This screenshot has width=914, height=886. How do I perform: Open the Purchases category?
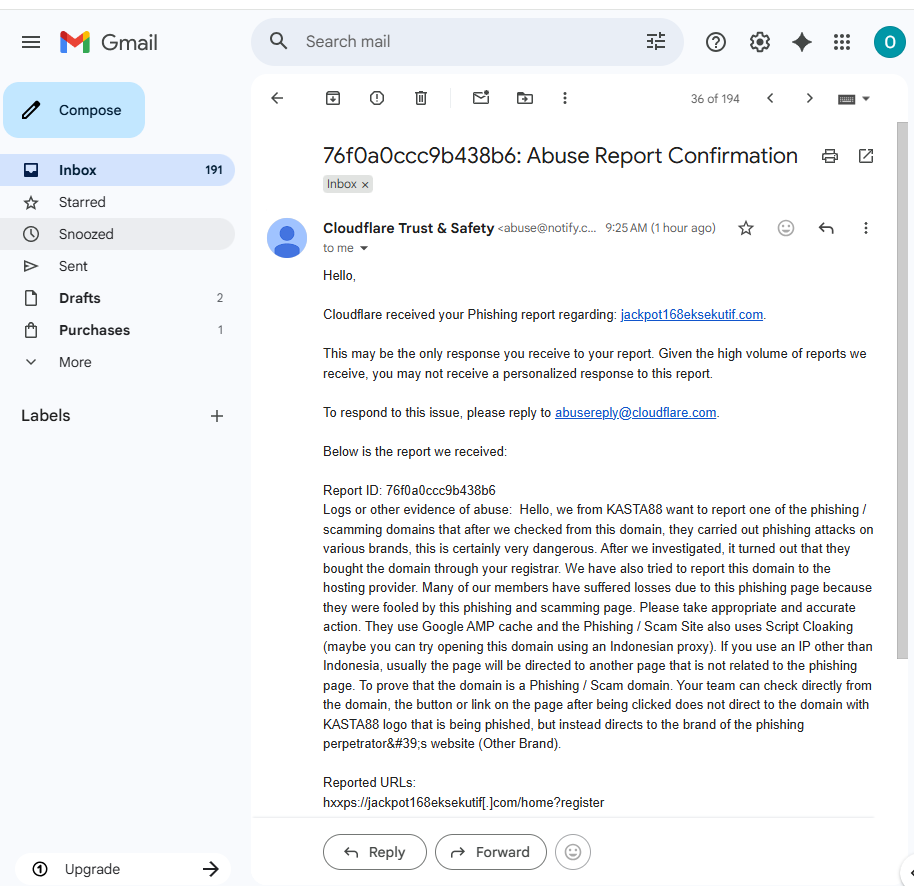click(117, 330)
